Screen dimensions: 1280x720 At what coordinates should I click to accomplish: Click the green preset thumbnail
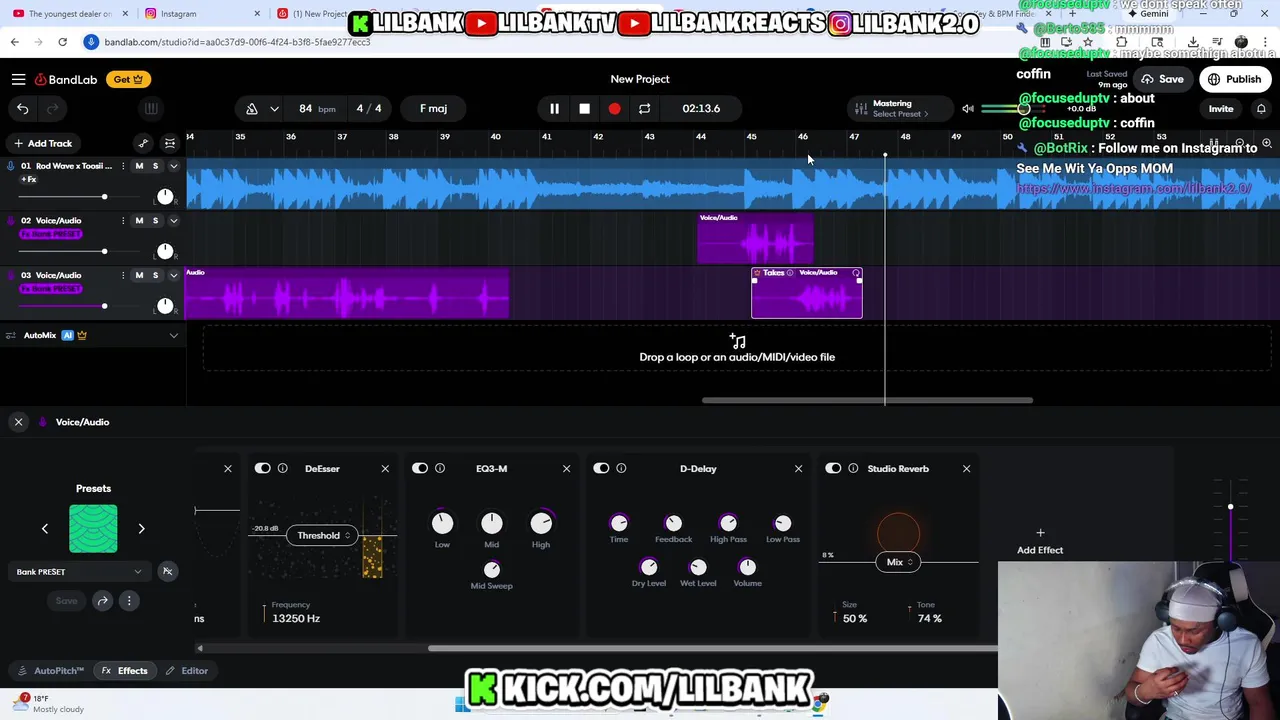point(93,529)
